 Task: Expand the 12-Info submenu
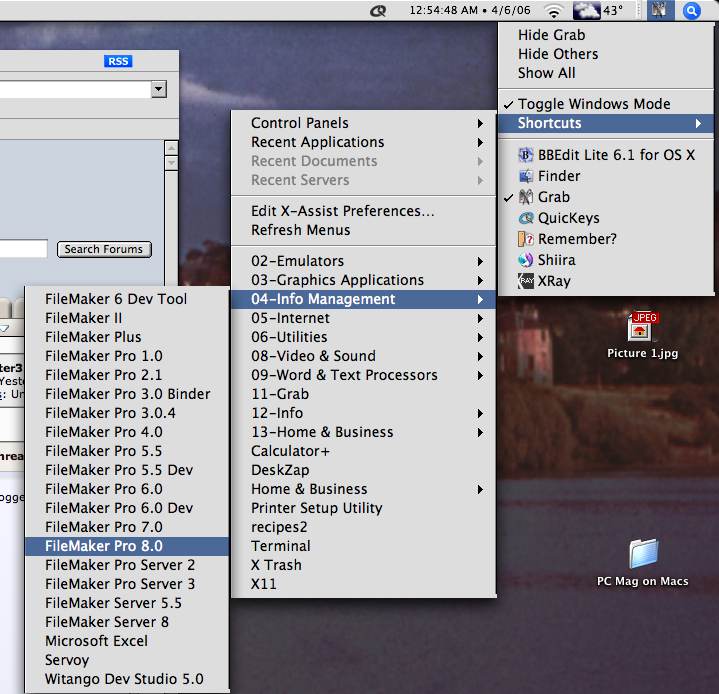point(364,413)
